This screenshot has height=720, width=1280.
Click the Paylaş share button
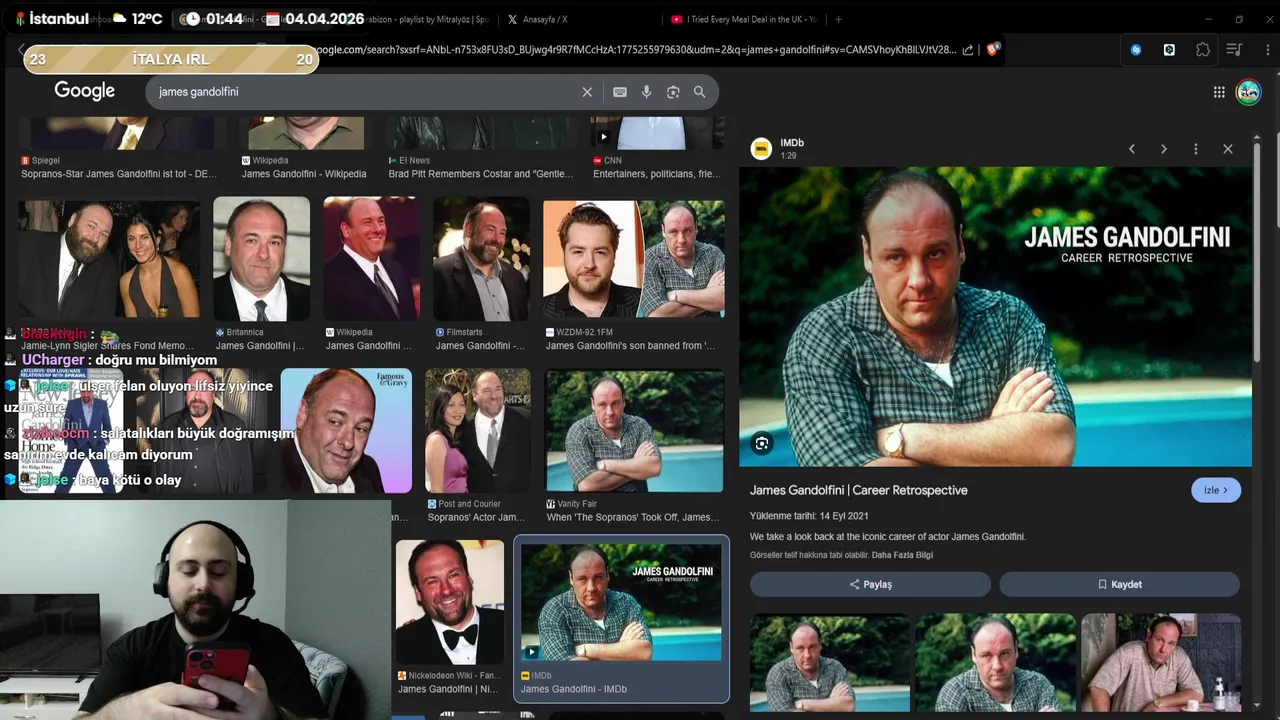[870, 584]
